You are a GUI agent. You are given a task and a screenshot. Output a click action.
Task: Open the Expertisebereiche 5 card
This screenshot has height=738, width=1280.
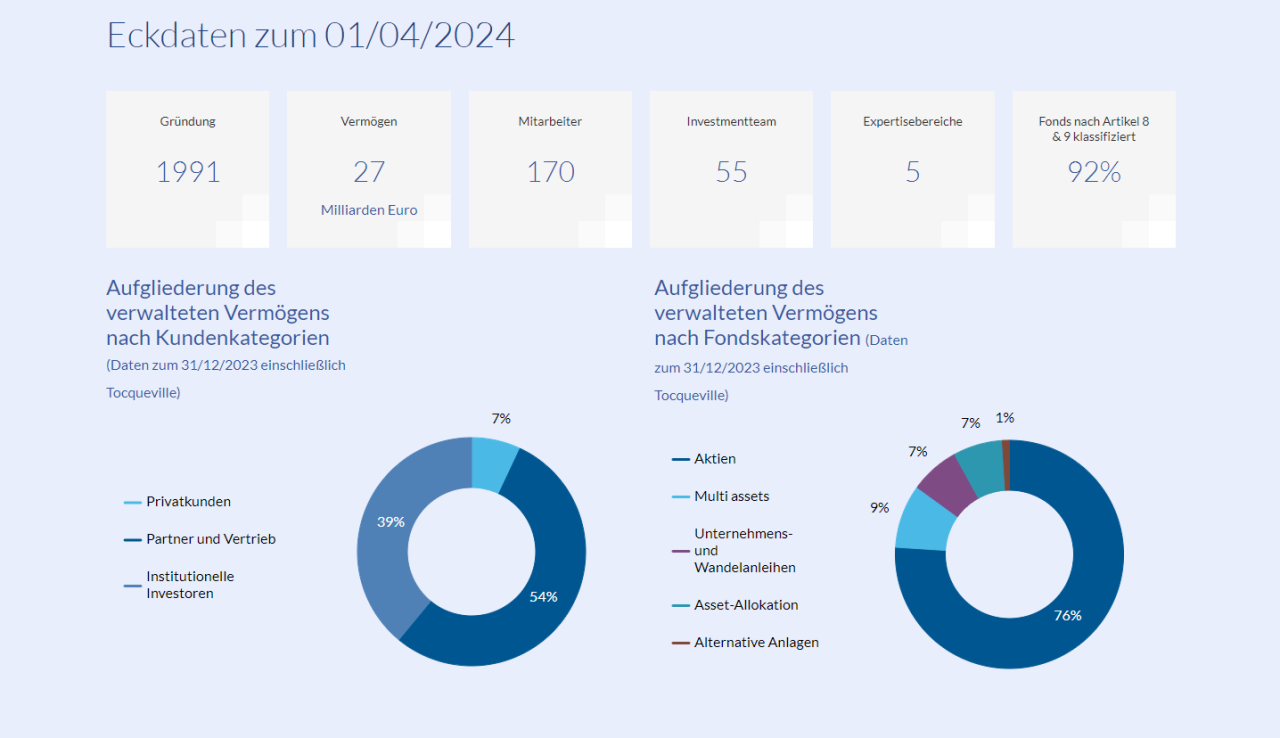[912, 169]
